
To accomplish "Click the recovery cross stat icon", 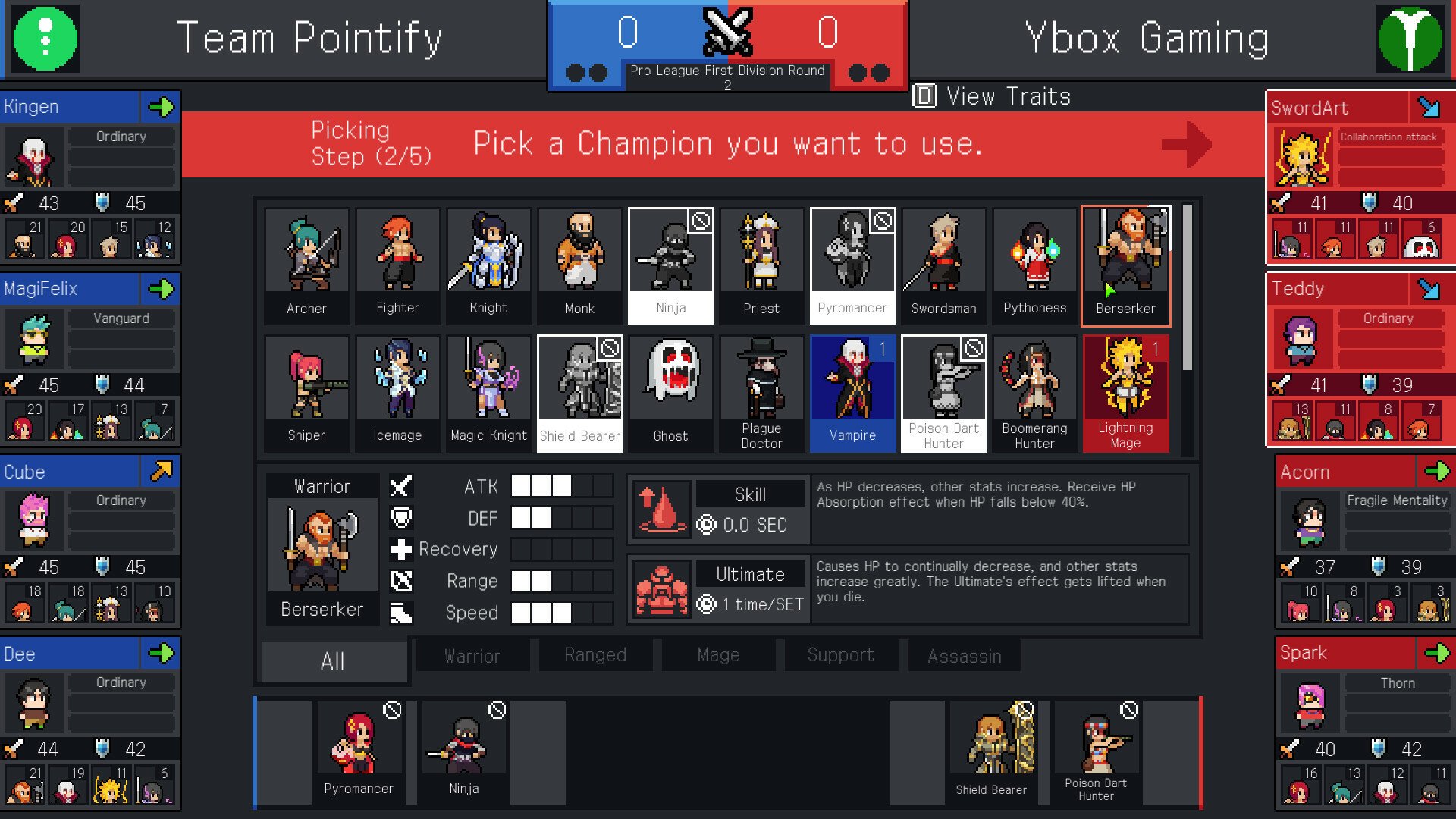I will [x=401, y=548].
